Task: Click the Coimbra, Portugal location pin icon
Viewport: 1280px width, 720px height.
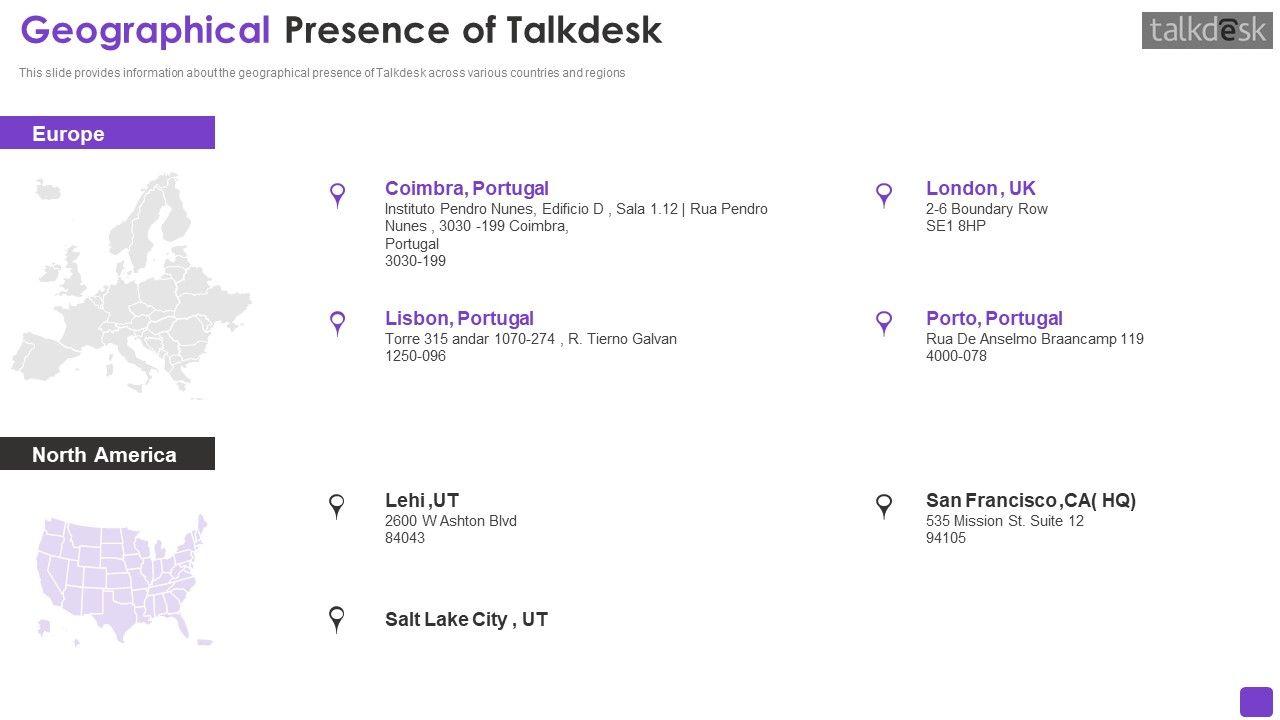Action: pyautogui.click(x=338, y=194)
